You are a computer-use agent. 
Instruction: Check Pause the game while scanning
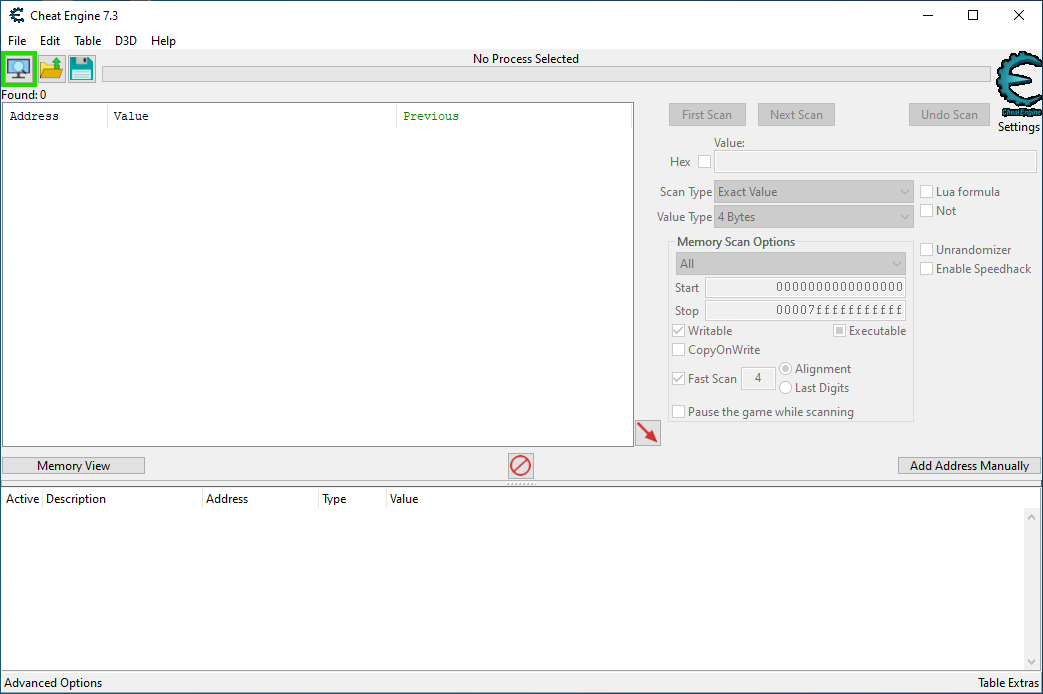(x=678, y=412)
